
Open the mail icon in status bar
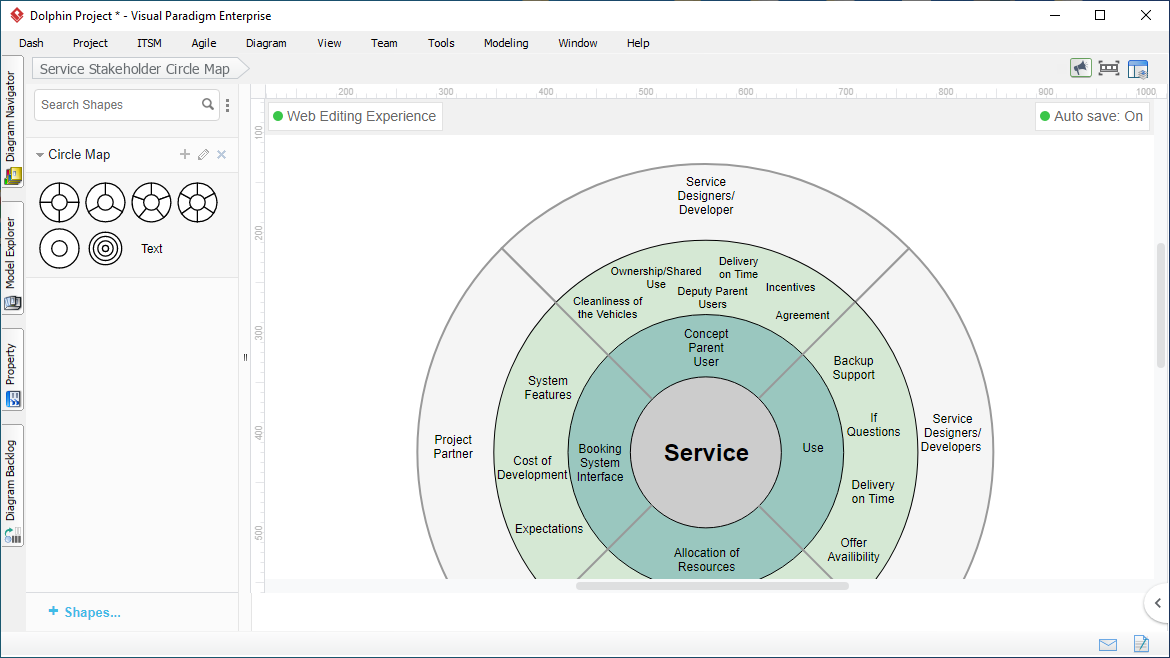pyautogui.click(x=1108, y=645)
